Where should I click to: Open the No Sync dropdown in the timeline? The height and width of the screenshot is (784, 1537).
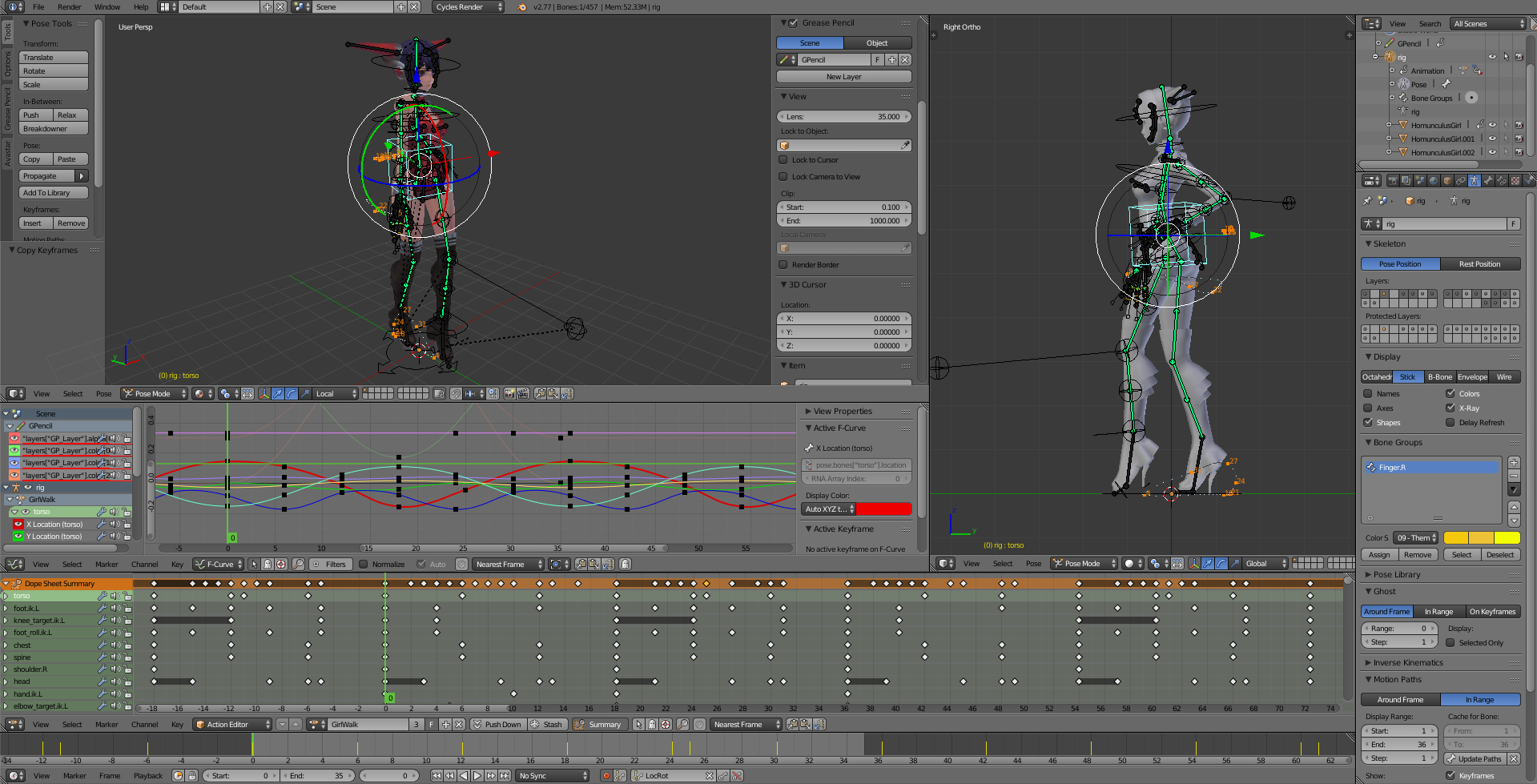point(551,775)
